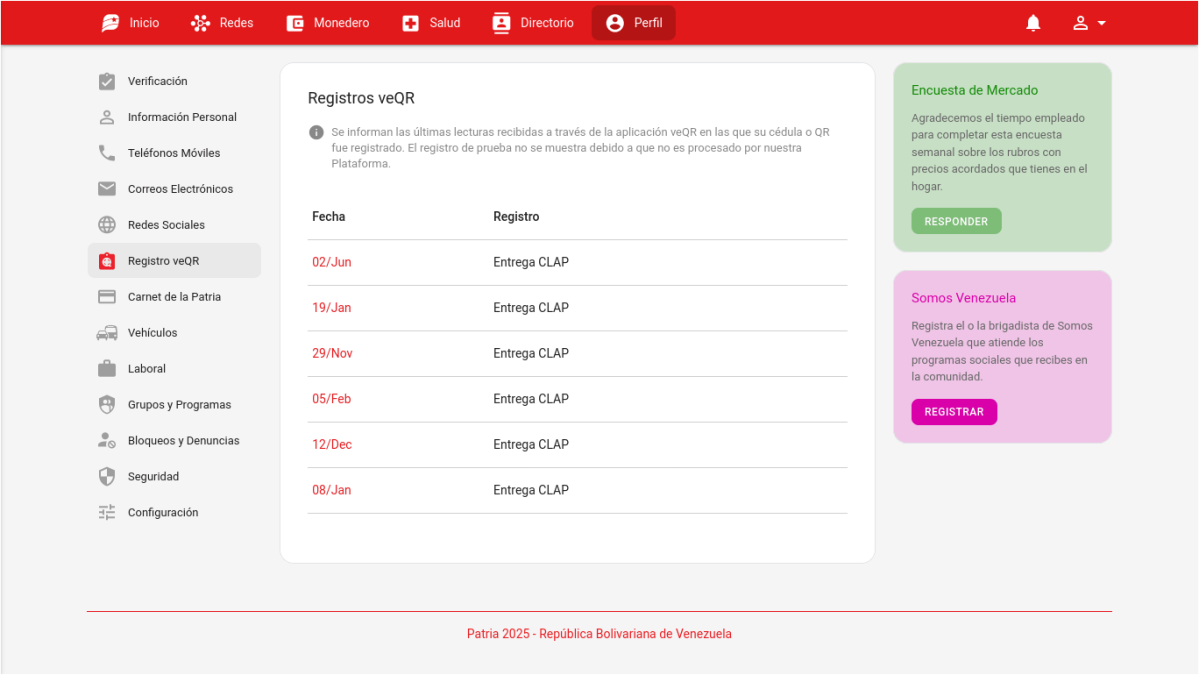Click the Correos Electrónicos envelope icon
Viewport: 1199px width, 675px height.
click(107, 189)
